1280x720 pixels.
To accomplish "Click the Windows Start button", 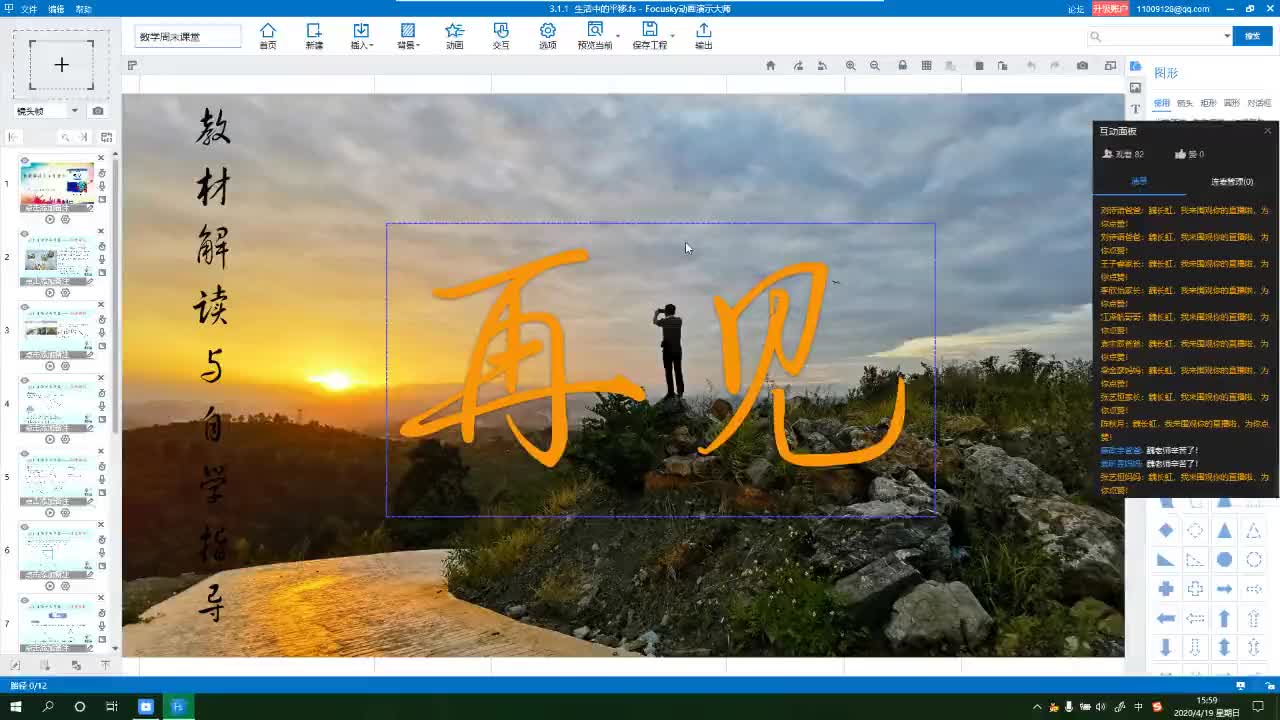I will (15, 706).
